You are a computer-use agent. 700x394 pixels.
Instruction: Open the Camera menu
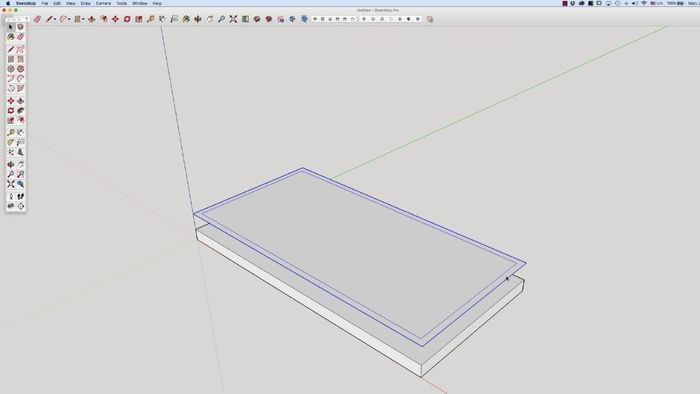point(104,3)
